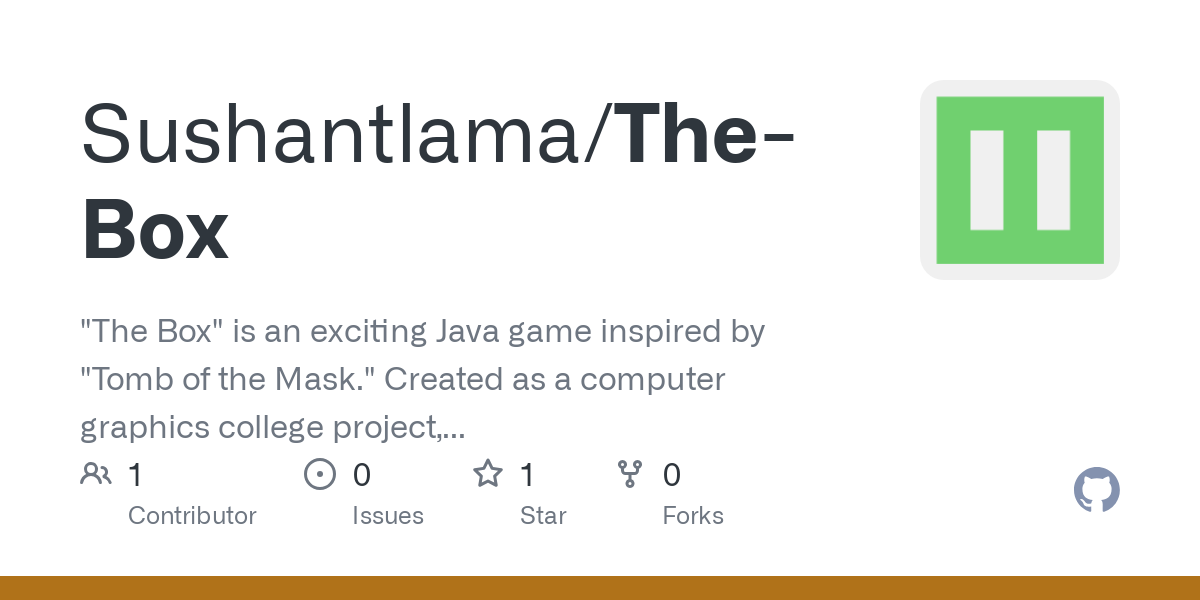This screenshot has height=600, width=1200.
Task: Click the fork branch icon
Action: 629,474
